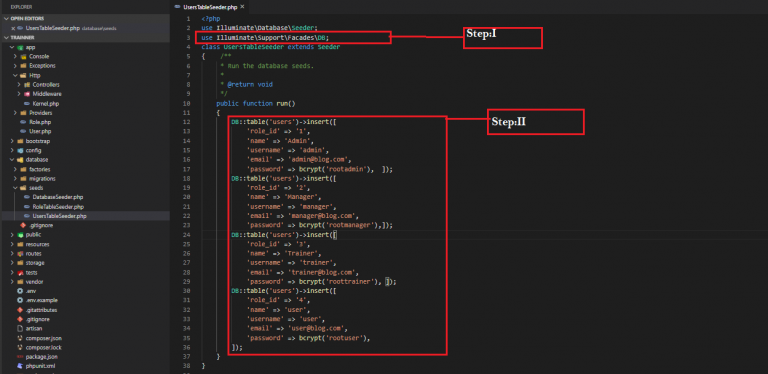The image size is (768, 374).
Task: Expand the storage folder chevron
Action: click(13, 263)
